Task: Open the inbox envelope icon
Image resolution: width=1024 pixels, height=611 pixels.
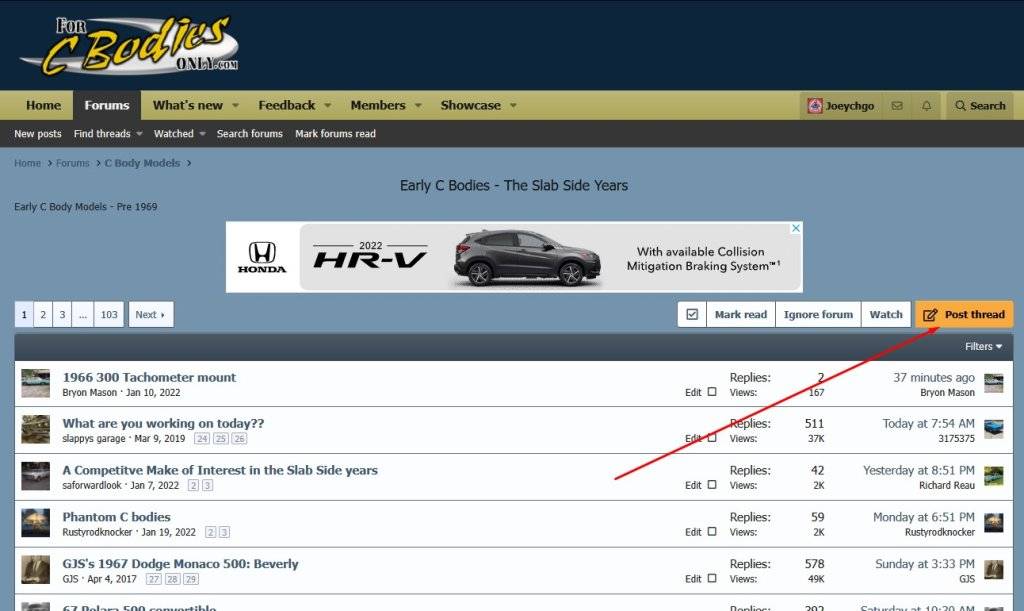Action: pyautogui.click(x=897, y=106)
